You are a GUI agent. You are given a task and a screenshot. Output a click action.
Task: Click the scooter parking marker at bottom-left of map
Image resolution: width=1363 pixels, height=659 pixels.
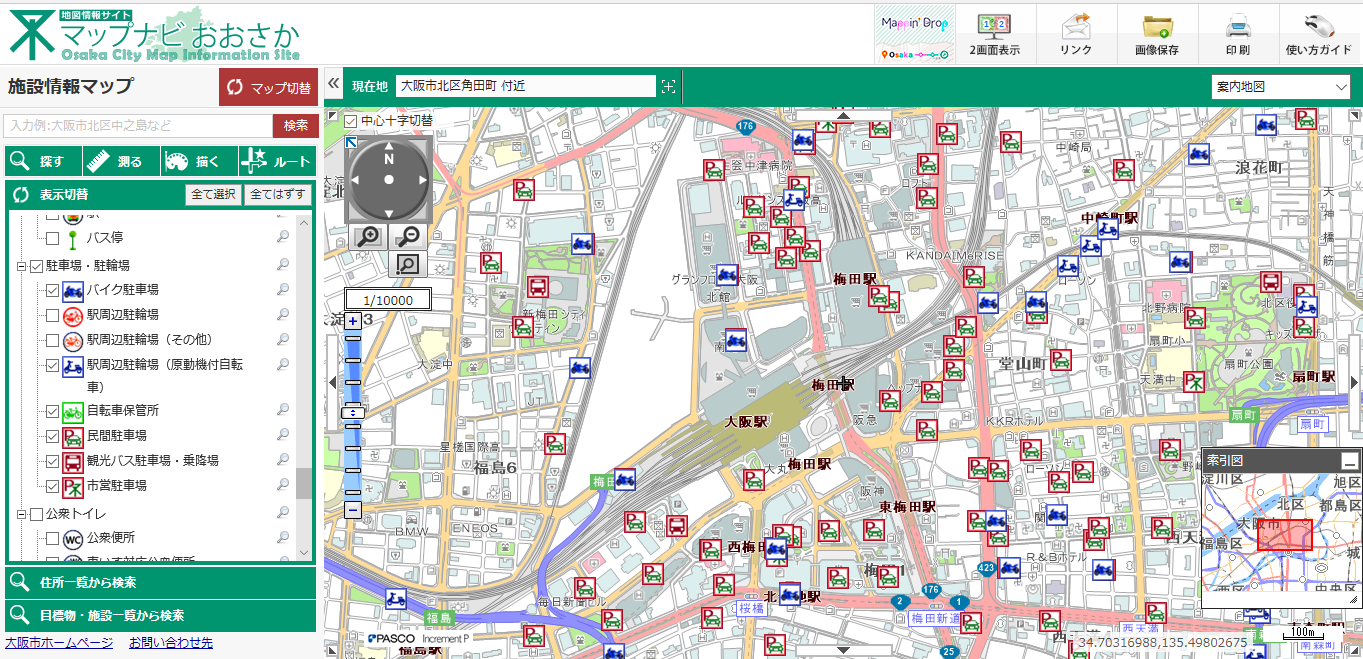click(x=396, y=599)
